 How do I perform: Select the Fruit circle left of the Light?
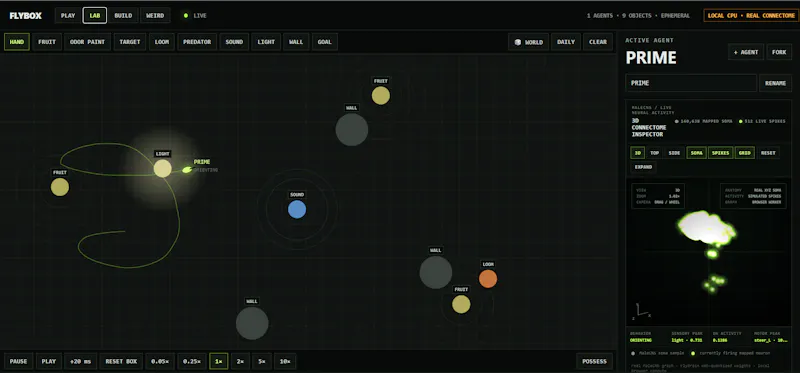click(x=60, y=187)
